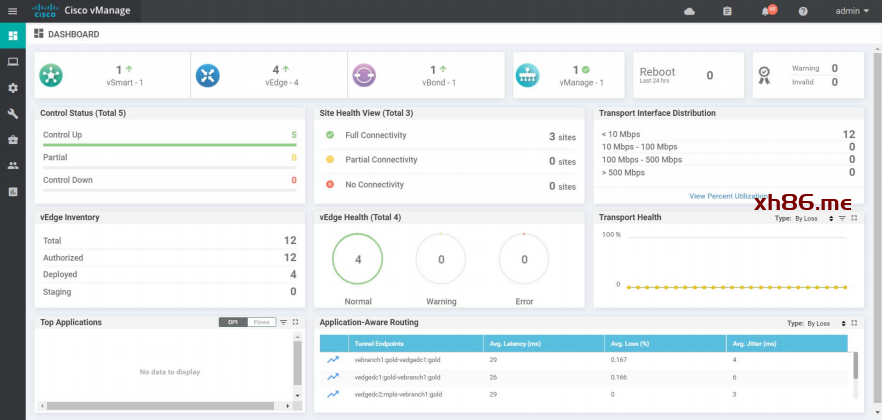Open the tasks clipboard icon in header
This screenshot has height=420, width=882.
click(x=727, y=11)
